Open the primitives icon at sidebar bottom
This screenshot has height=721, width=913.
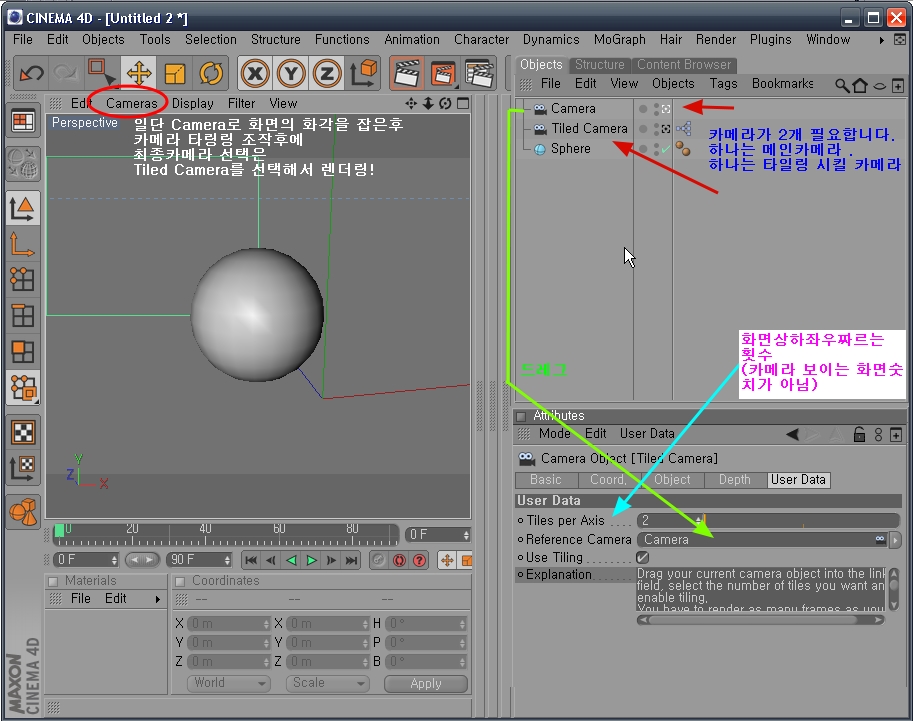click(x=23, y=512)
